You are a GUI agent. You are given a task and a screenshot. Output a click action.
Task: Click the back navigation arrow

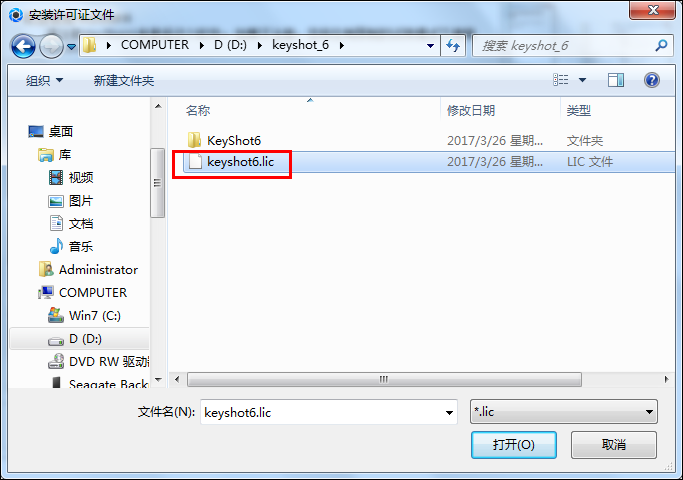pyautogui.click(x=23, y=46)
